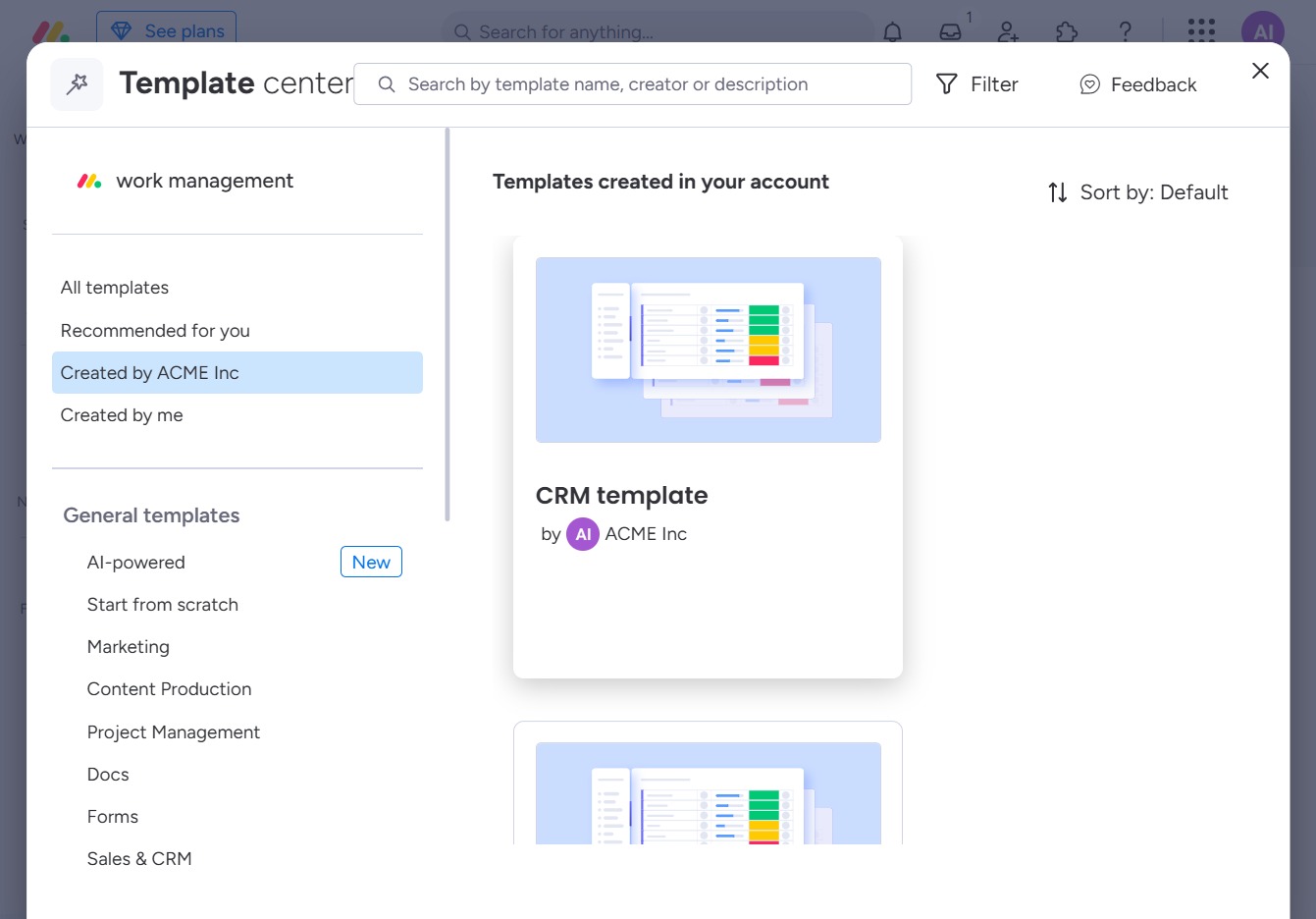1316x919 pixels.
Task: Open the inbox tray icon
Action: pyautogui.click(x=950, y=31)
